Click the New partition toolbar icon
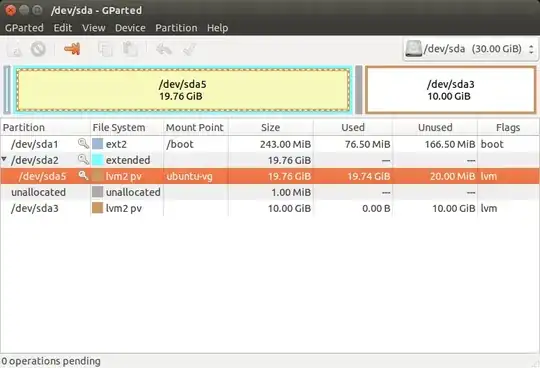This screenshot has height=368, width=540. tap(14, 50)
